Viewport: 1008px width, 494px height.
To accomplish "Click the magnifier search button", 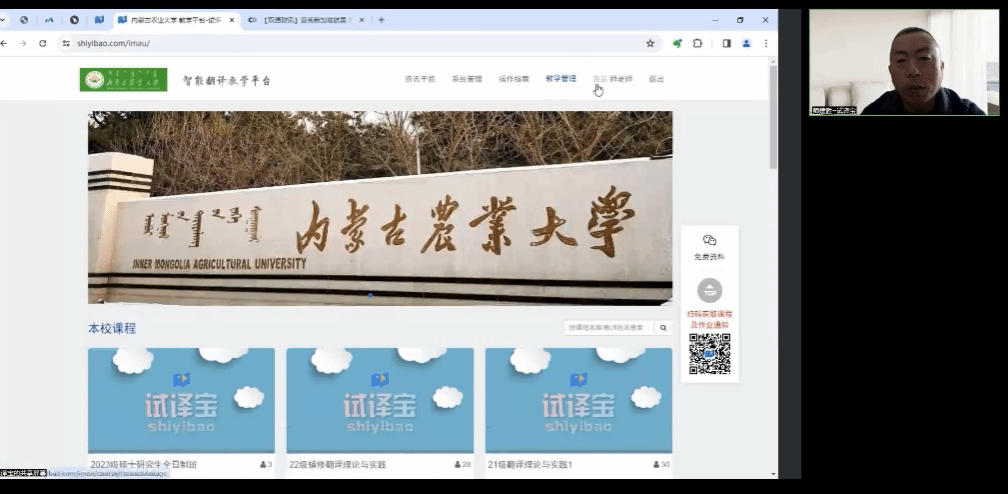I will [x=663, y=327].
